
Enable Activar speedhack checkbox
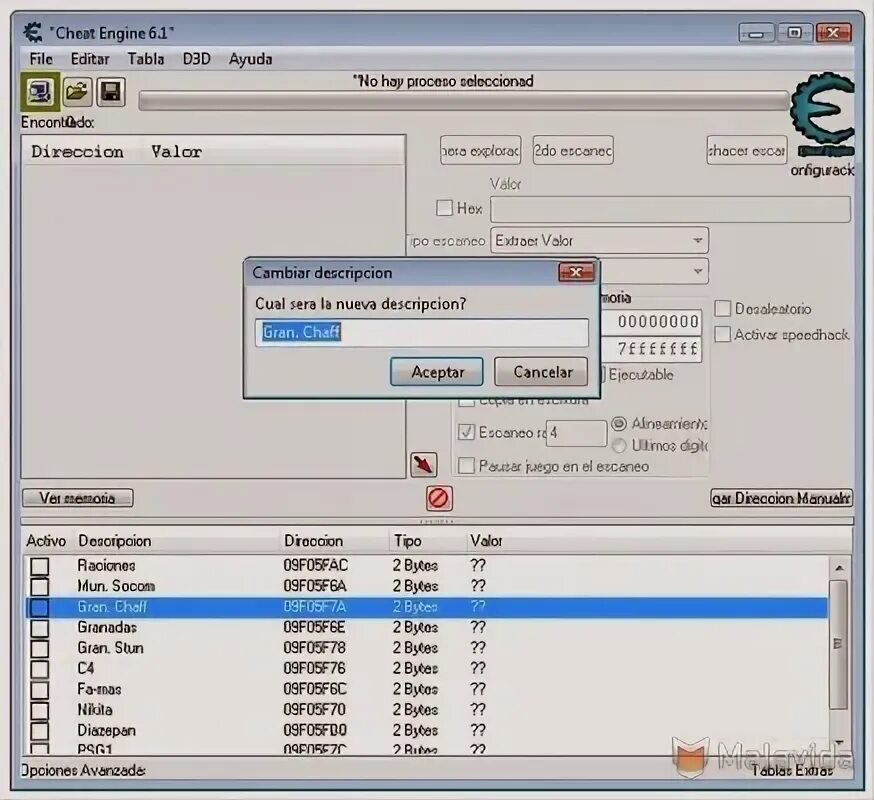(722, 334)
